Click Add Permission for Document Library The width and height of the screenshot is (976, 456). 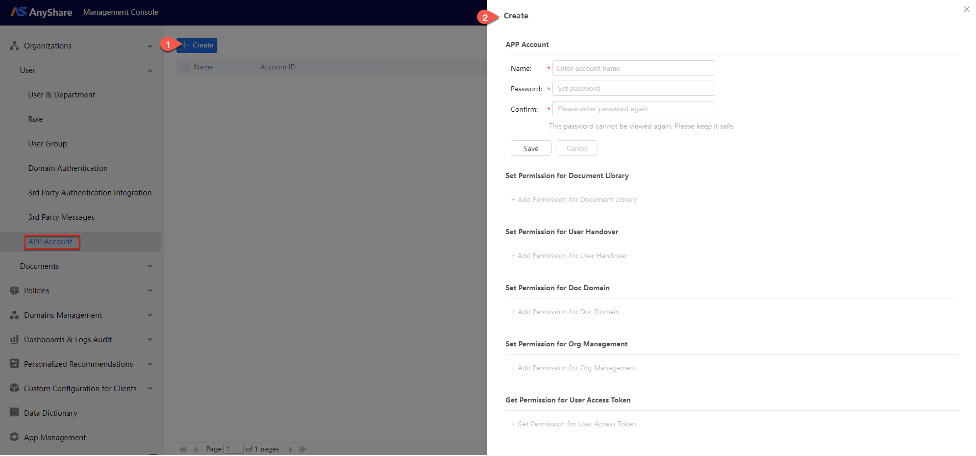(x=574, y=200)
